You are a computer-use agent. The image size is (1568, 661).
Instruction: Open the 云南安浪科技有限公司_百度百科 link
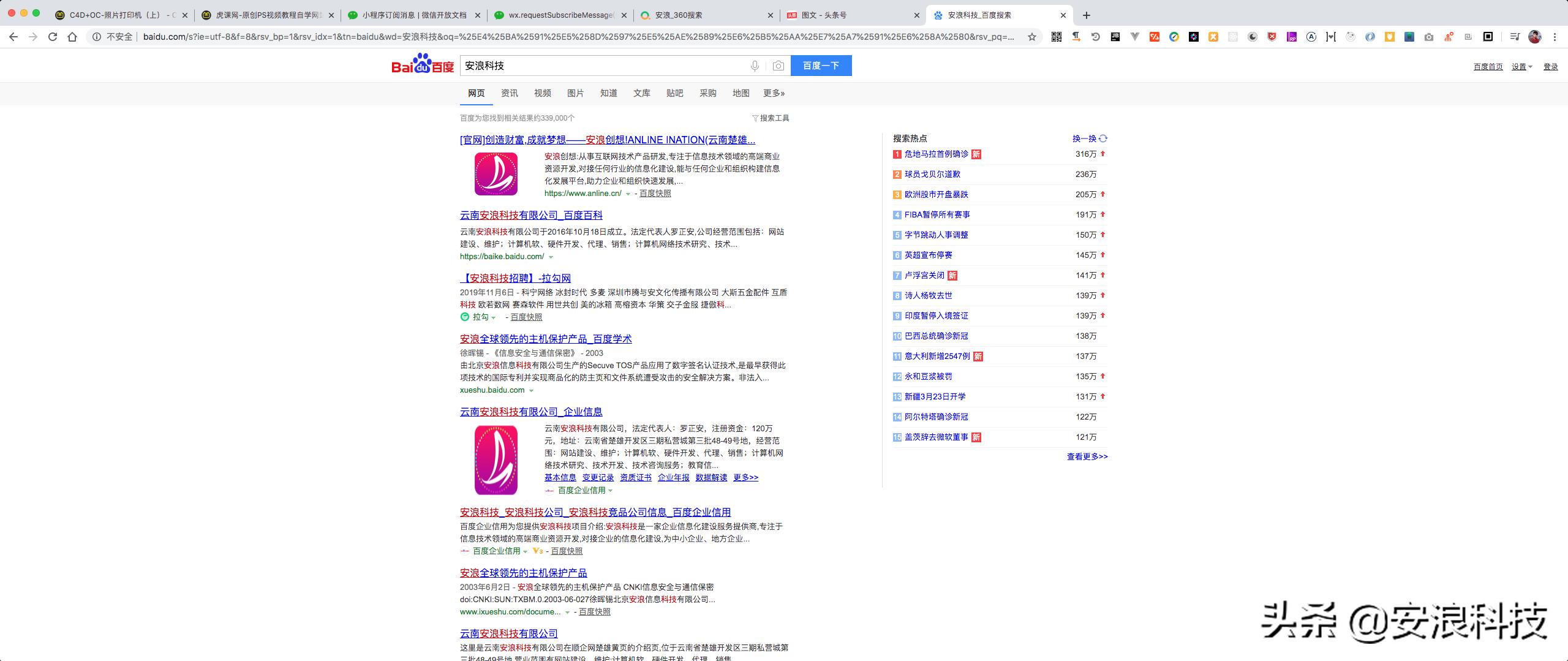(x=530, y=215)
